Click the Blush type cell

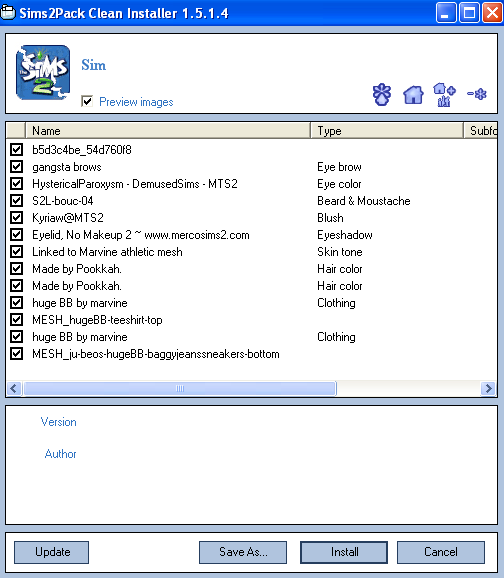330,217
